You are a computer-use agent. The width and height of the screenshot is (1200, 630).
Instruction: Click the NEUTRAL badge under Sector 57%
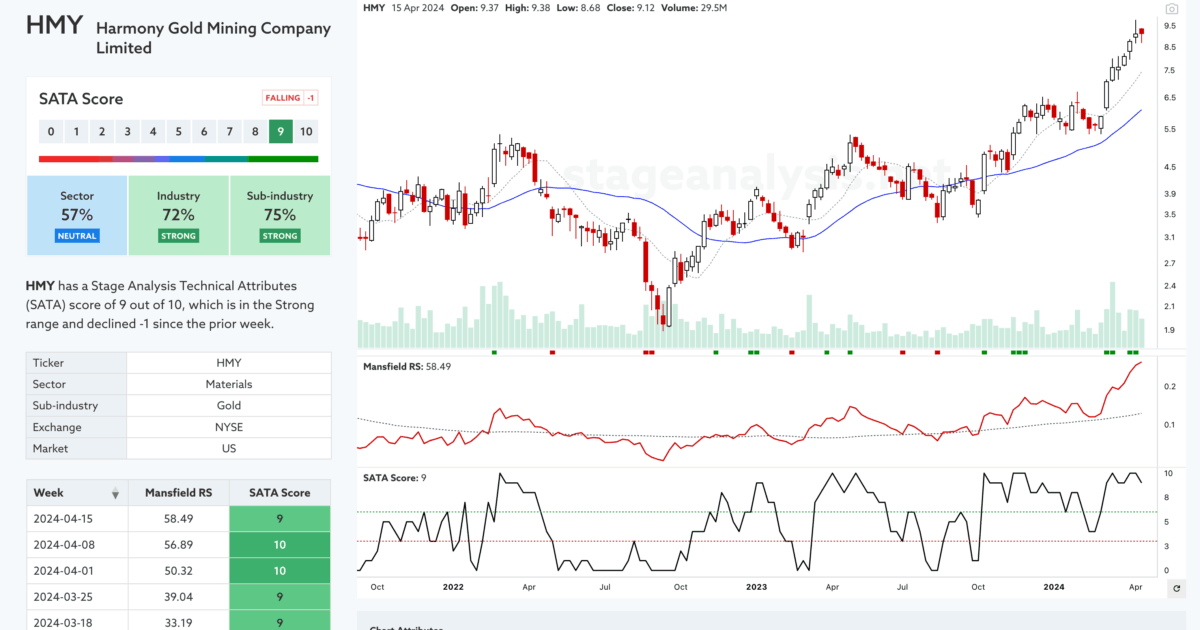tap(76, 235)
